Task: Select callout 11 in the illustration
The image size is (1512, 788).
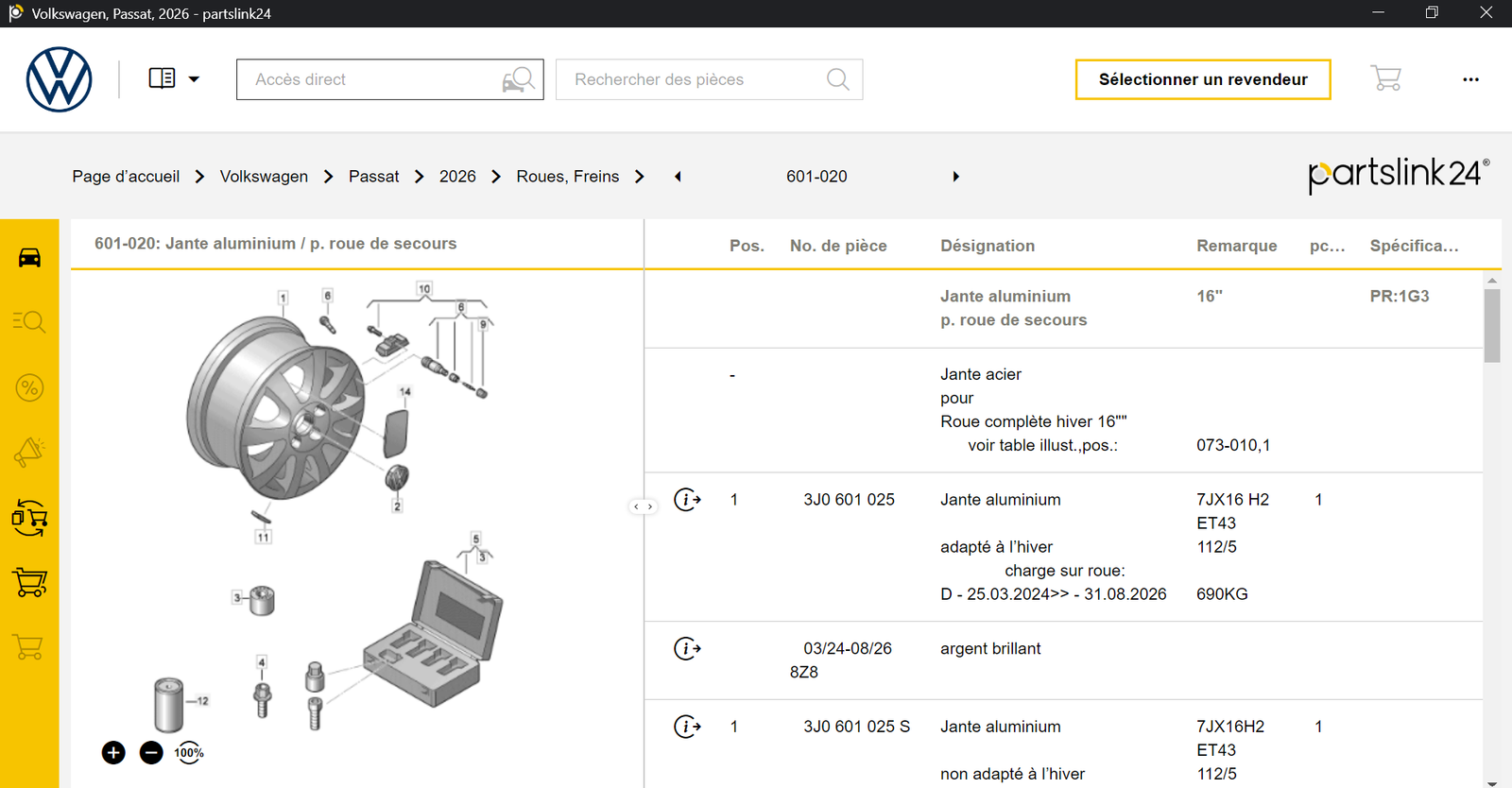Action: point(263,537)
